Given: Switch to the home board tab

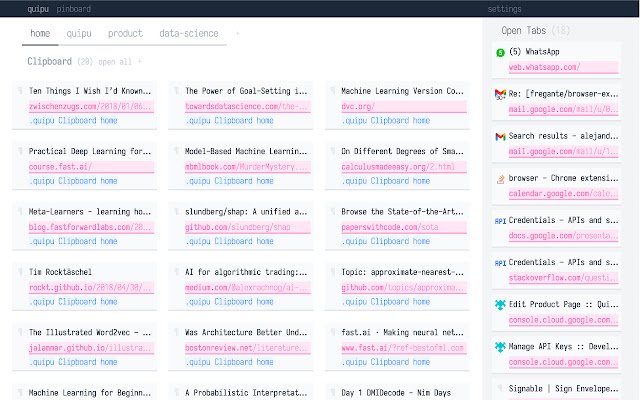Looking at the screenshot, I should [x=40, y=33].
